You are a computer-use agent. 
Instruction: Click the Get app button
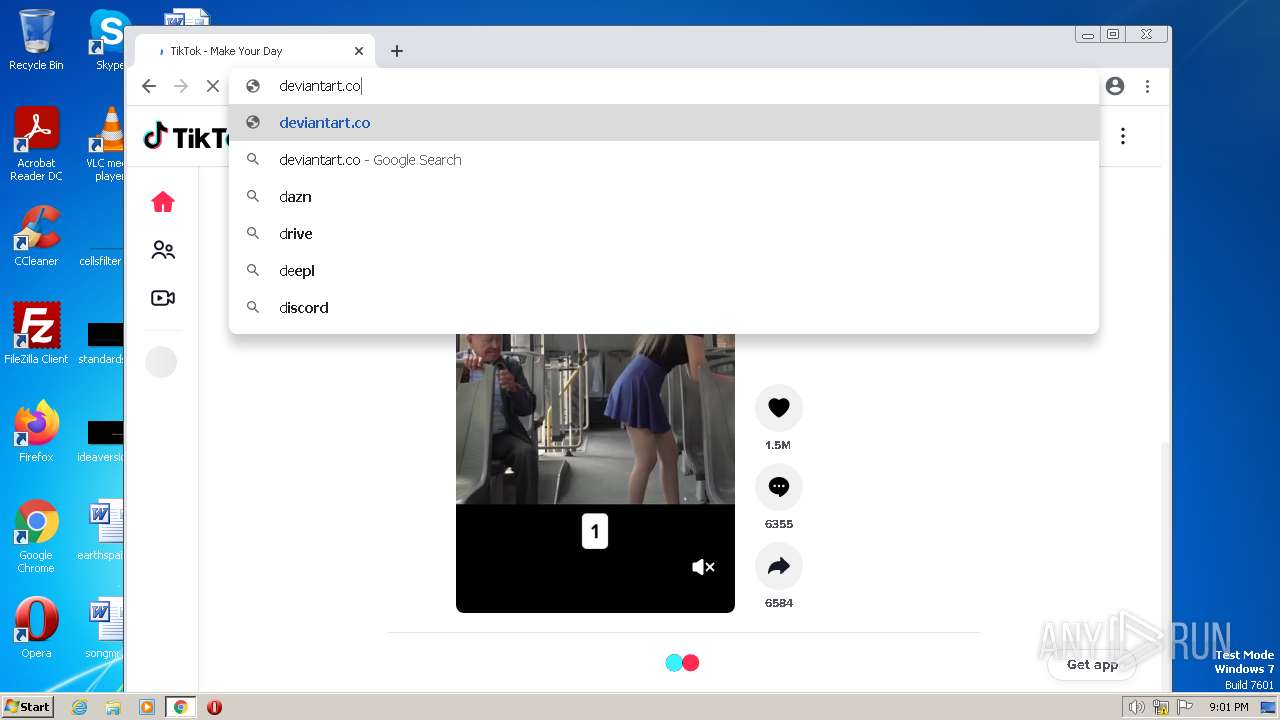pyautogui.click(x=1093, y=665)
